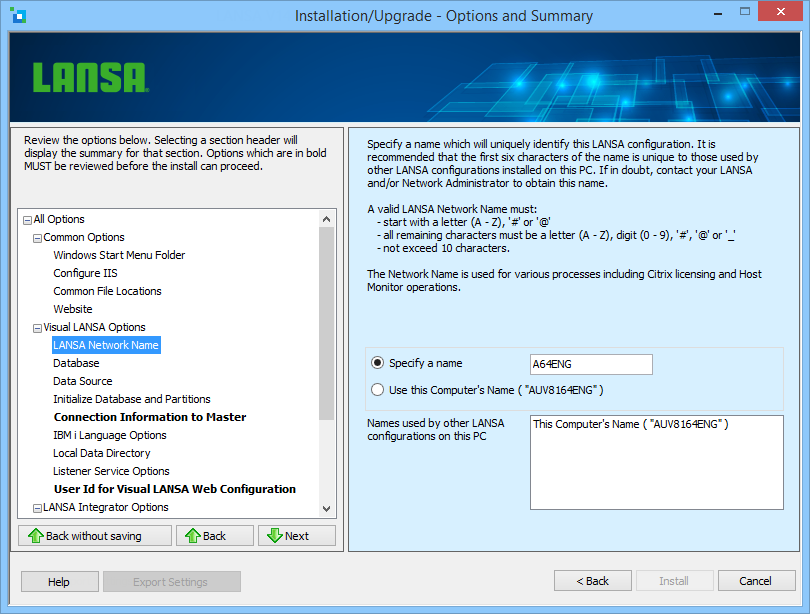Cancel the installation

[x=756, y=581]
